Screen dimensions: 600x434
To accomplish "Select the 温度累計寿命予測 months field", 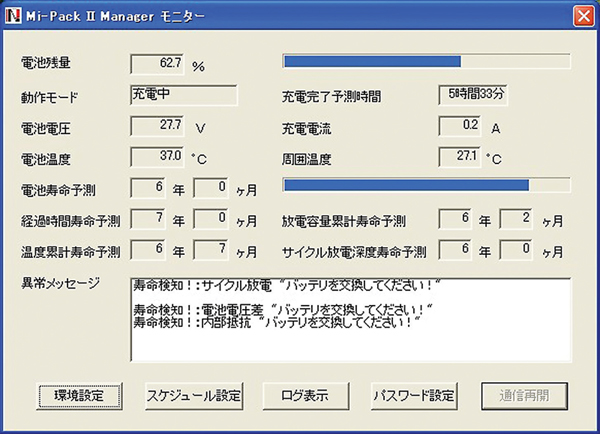I will (211, 250).
